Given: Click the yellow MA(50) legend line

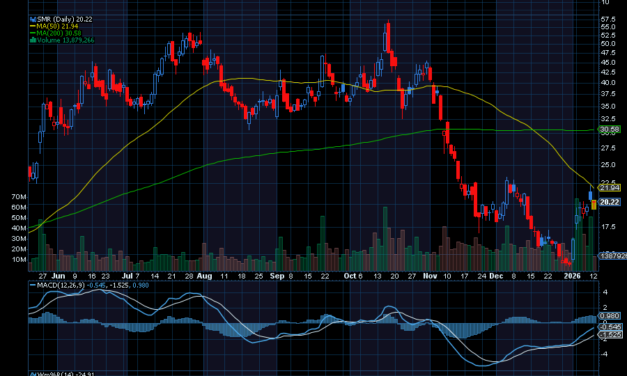Looking at the screenshot, I should coord(33,26).
